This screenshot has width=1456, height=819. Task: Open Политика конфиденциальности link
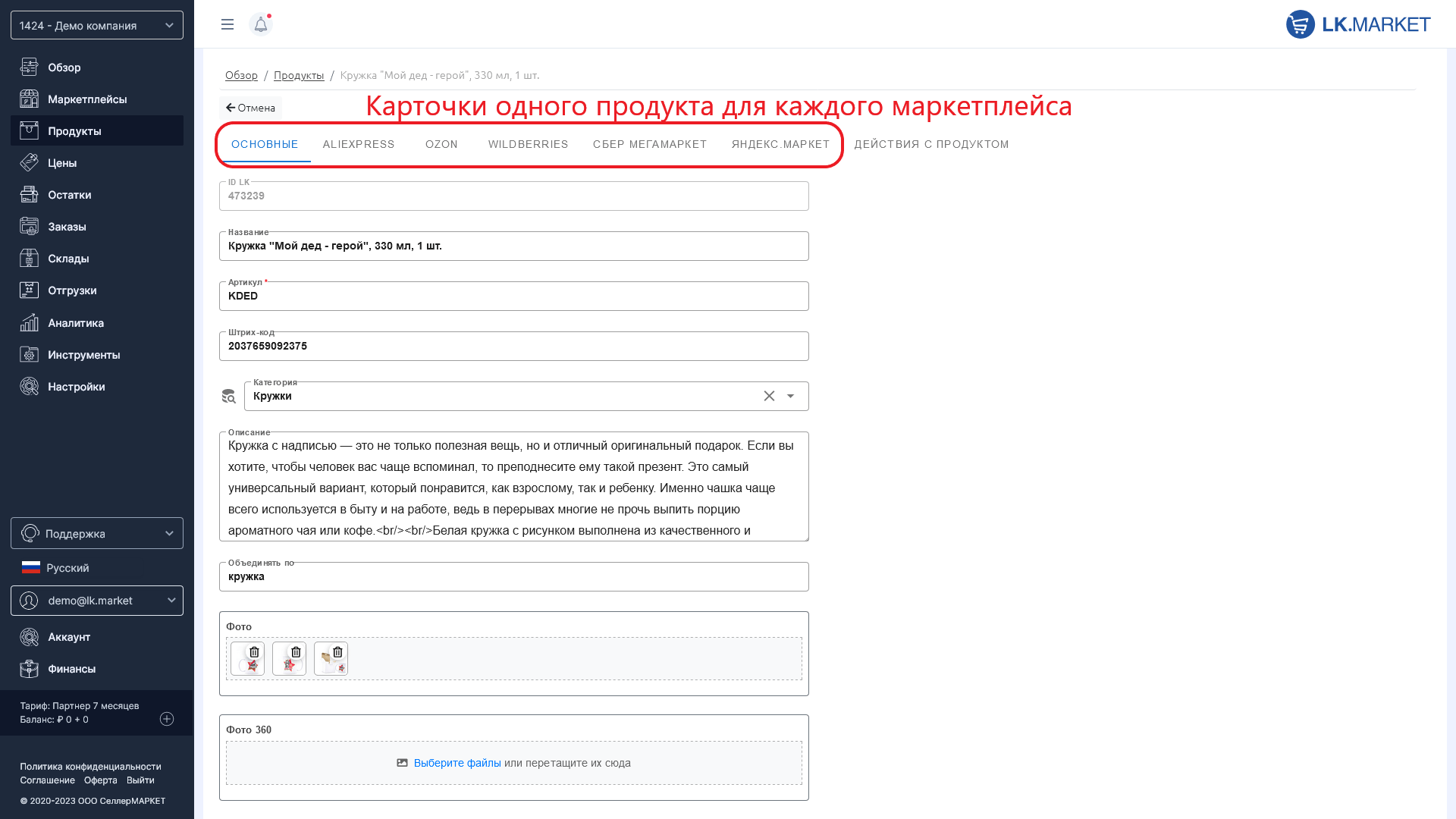pyautogui.click(x=90, y=767)
